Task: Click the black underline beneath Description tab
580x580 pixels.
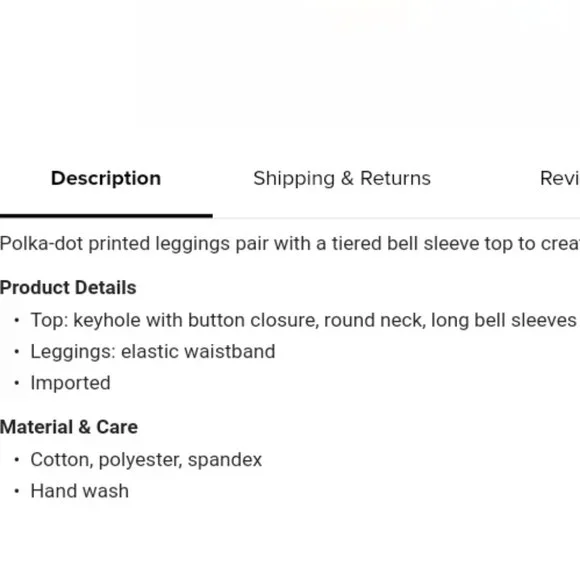Action: pos(106,216)
